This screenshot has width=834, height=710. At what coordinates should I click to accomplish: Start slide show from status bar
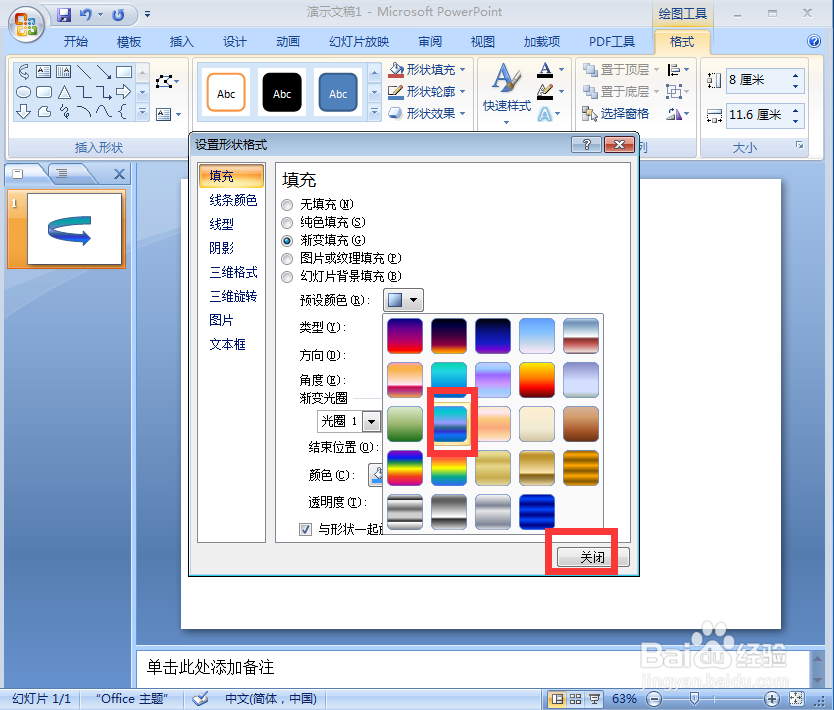(x=594, y=699)
